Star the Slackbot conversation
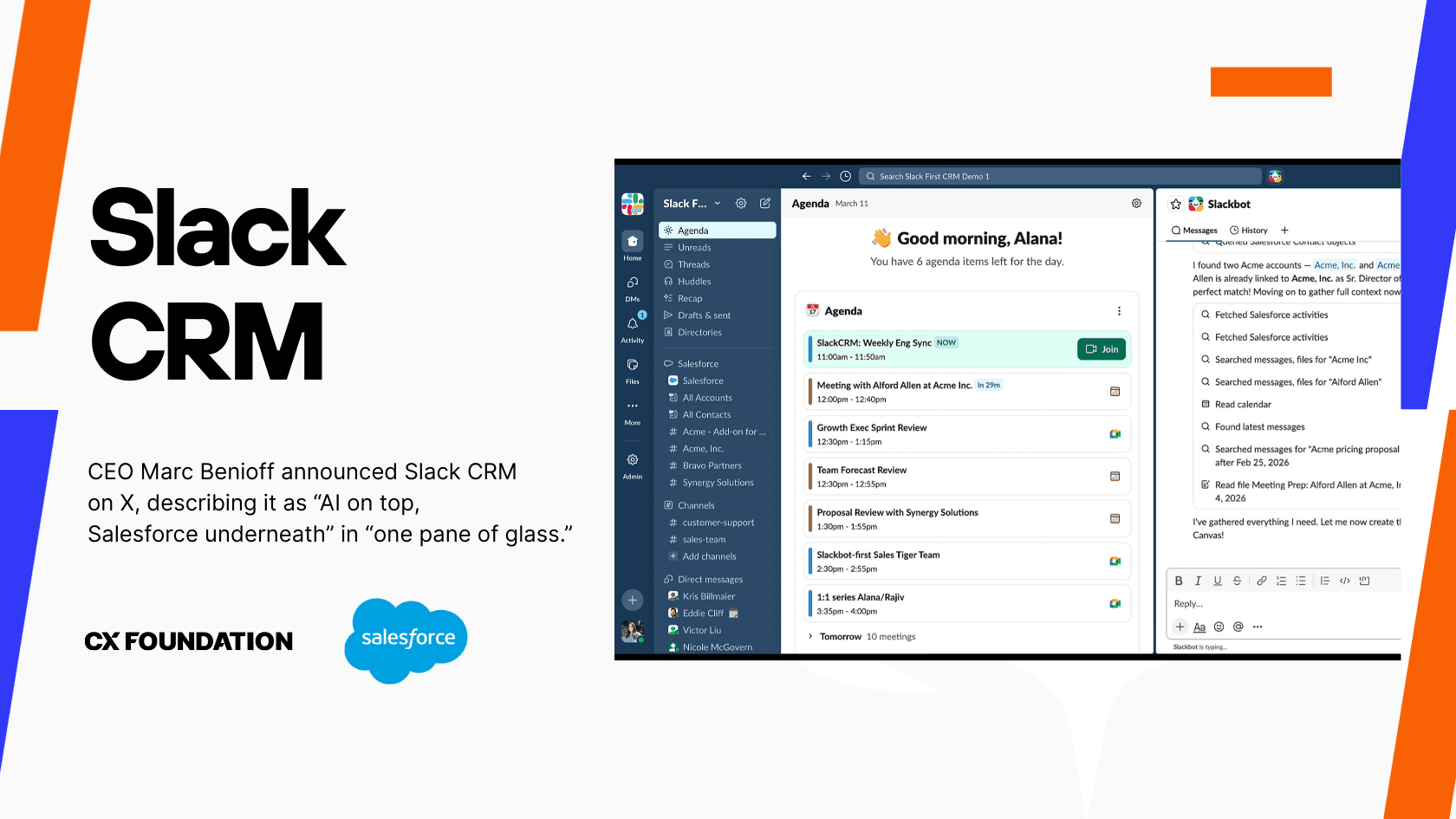 point(1175,204)
